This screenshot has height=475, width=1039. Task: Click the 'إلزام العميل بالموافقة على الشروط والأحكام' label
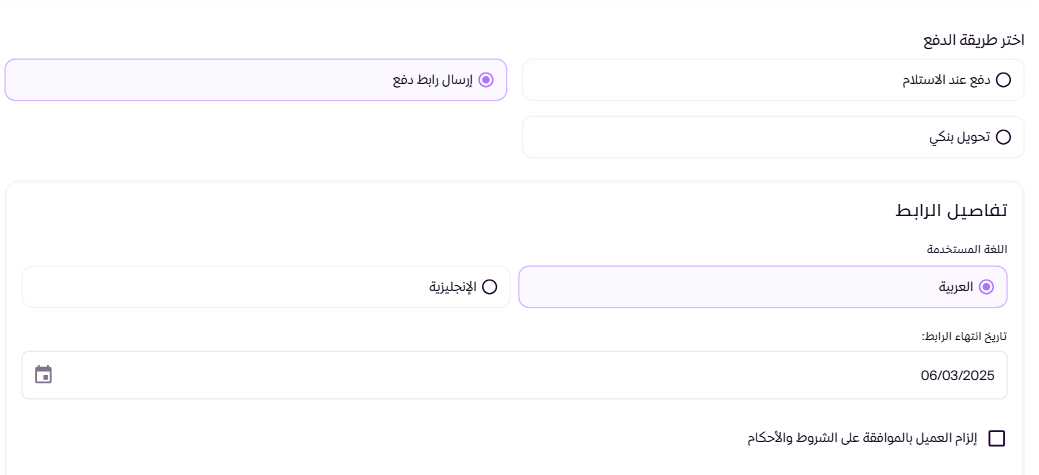click(861, 439)
